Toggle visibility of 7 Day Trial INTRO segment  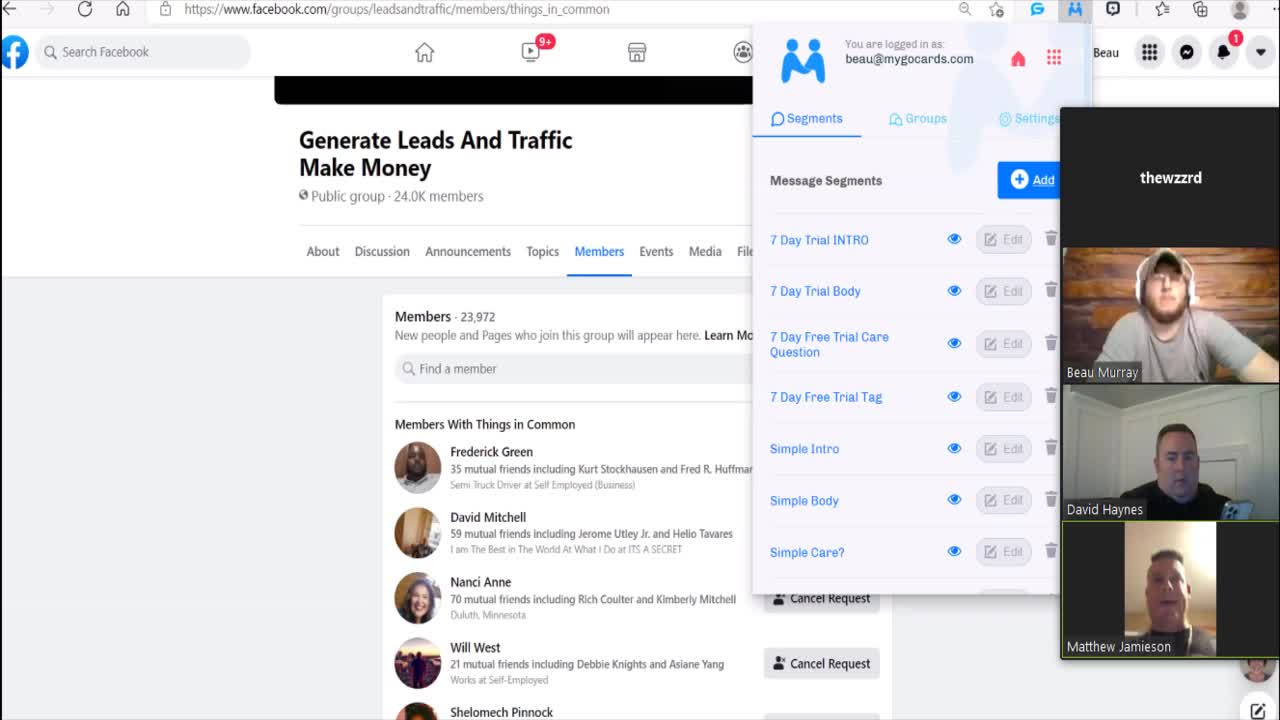click(x=954, y=239)
